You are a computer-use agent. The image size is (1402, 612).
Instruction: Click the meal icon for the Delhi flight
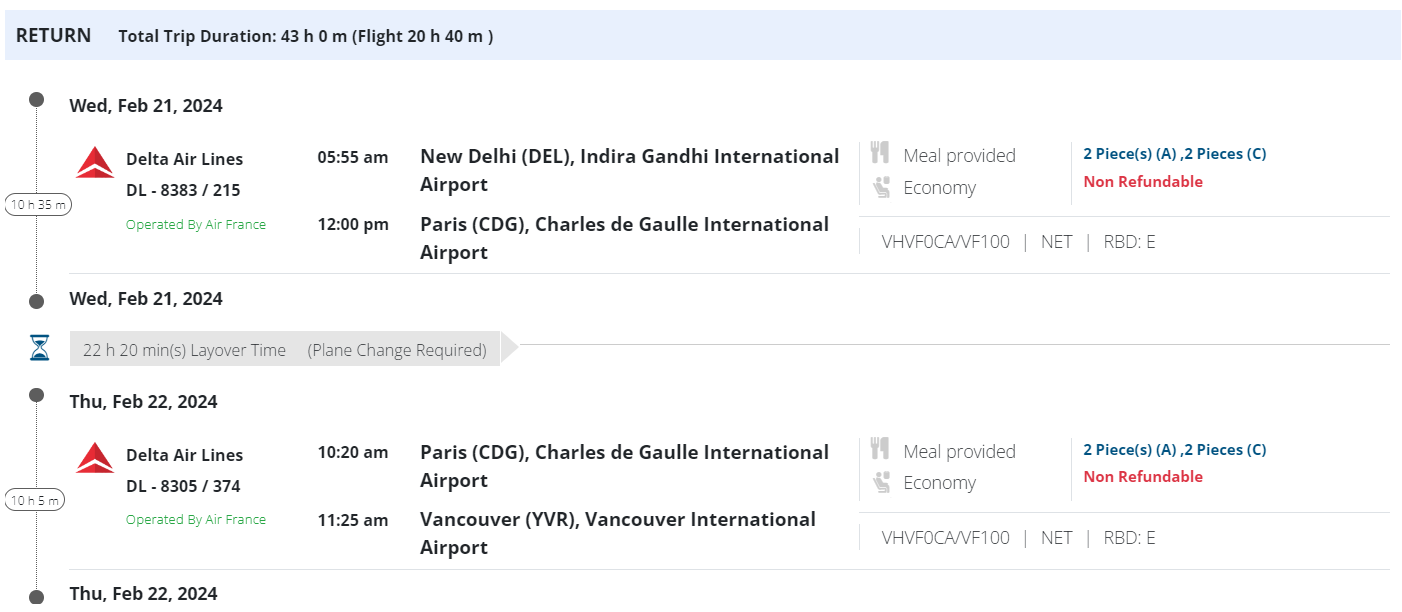[880, 153]
